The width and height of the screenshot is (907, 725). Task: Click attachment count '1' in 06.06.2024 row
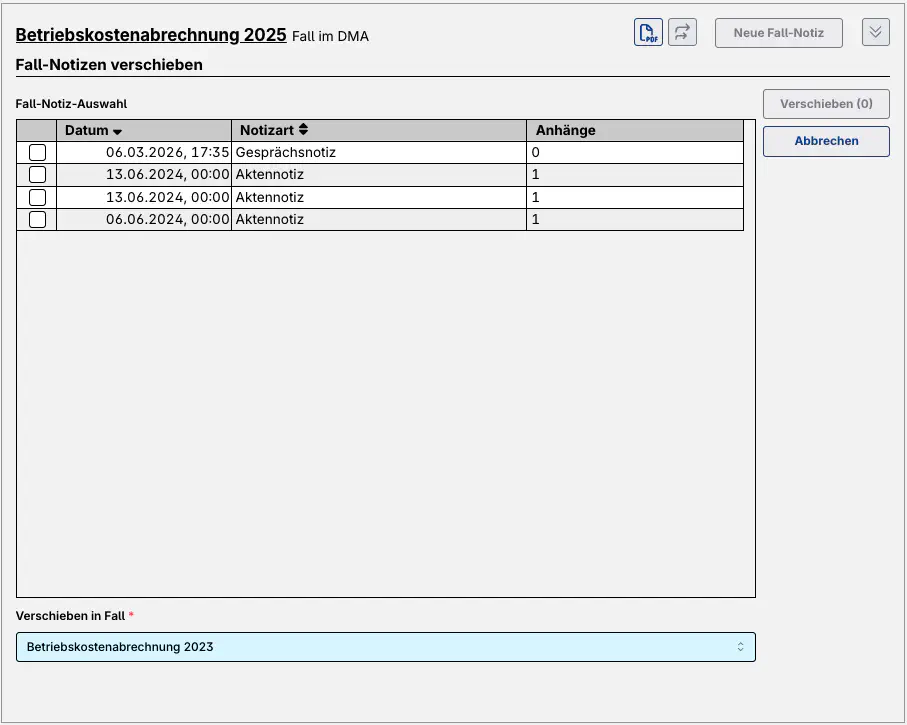(536, 219)
